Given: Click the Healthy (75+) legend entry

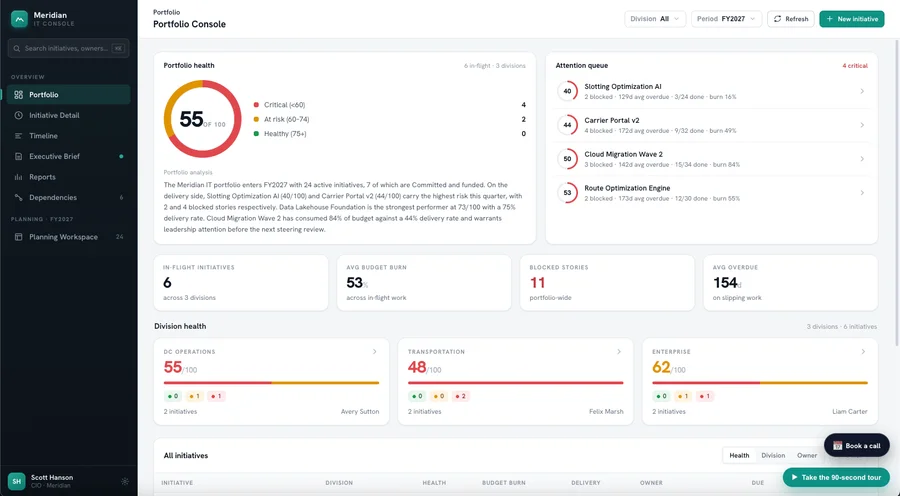Looking at the screenshot, I should point(280,134).
